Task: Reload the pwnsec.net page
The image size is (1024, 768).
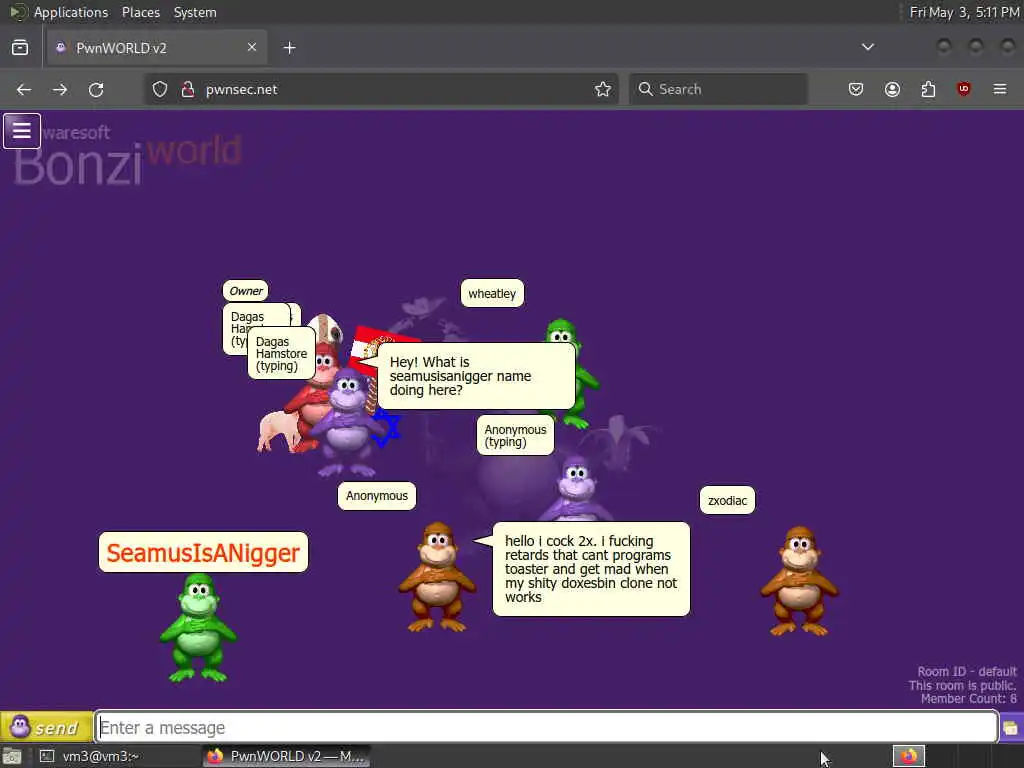Action: click(x=96, y=89)
